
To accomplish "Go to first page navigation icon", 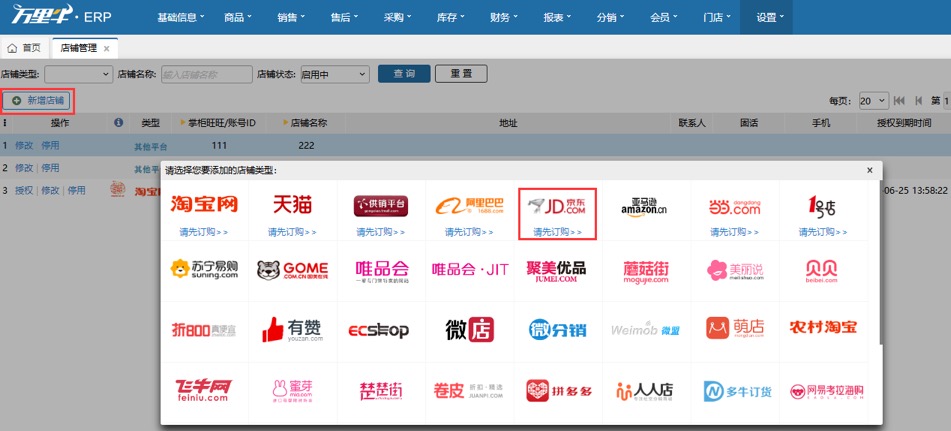I will point(899,101).
